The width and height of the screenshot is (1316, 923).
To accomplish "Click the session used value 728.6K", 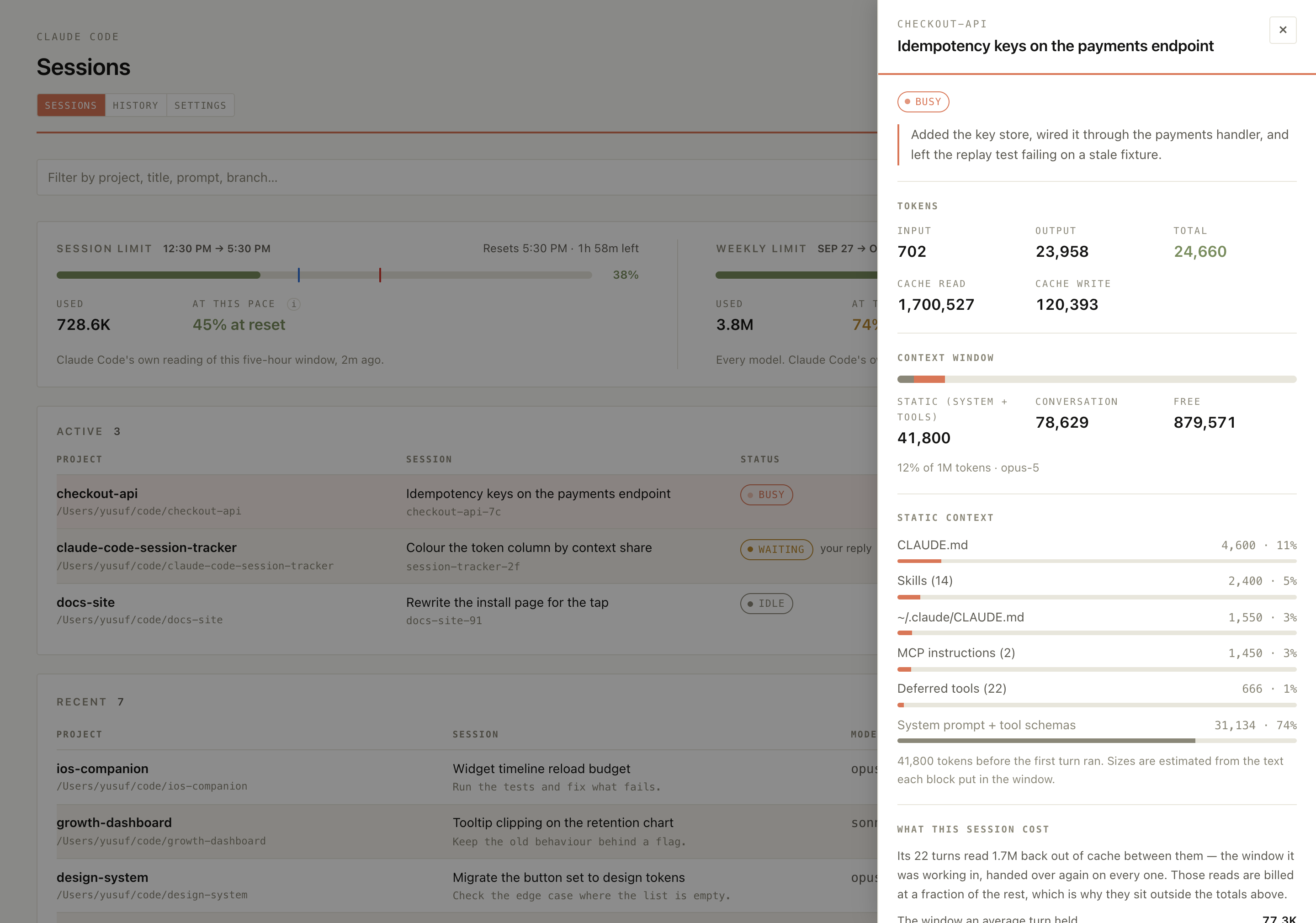I will coord(83,325).
